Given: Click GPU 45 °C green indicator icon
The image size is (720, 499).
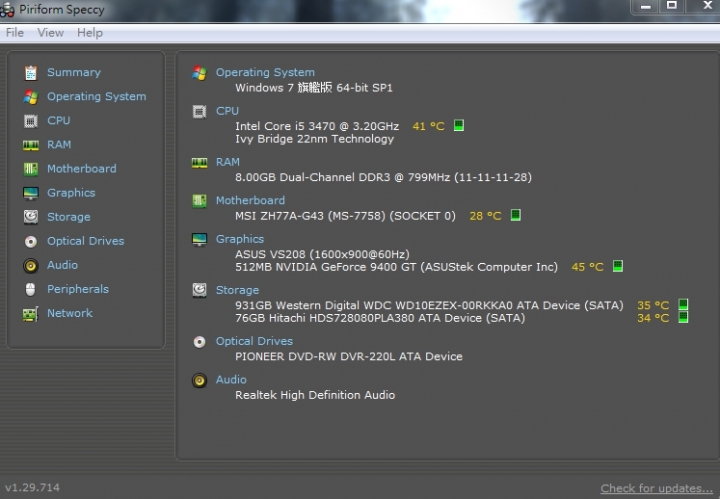Looking at the screenshot, I should [618, 266].
